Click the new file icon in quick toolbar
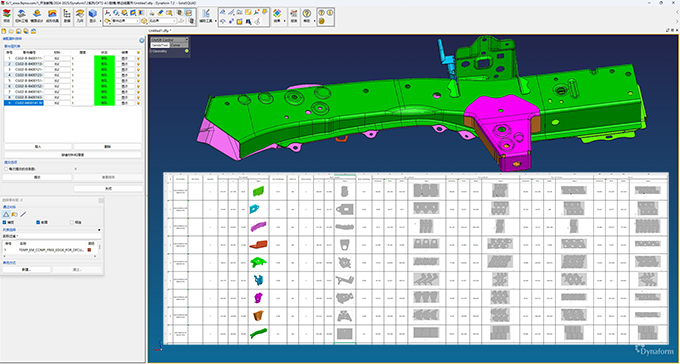This screenshot has width=680, height=364. pos(4,31)
